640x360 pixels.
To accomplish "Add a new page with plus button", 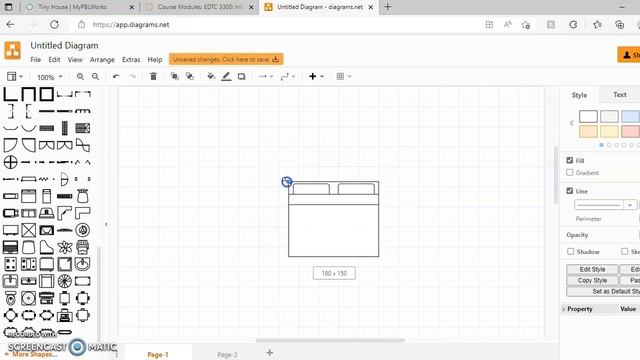I will click(x=269, y=353).
